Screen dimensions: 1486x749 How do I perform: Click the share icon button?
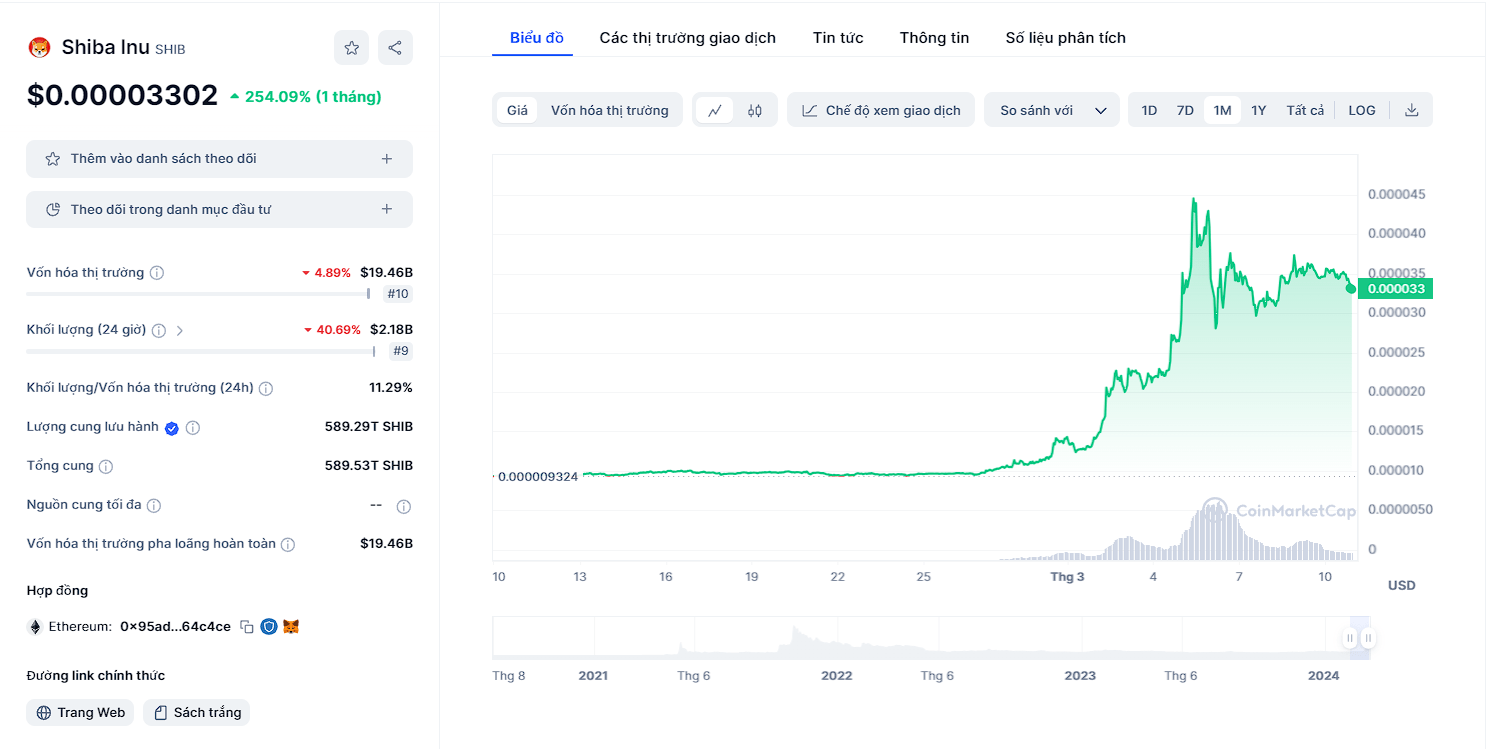pyautogui.click(x=395, y=48)
